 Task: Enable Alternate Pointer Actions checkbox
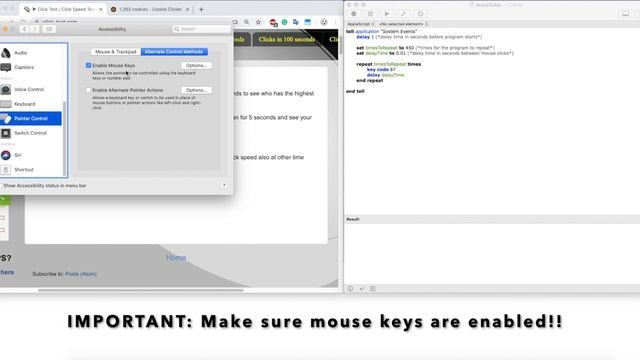(88, 90)
